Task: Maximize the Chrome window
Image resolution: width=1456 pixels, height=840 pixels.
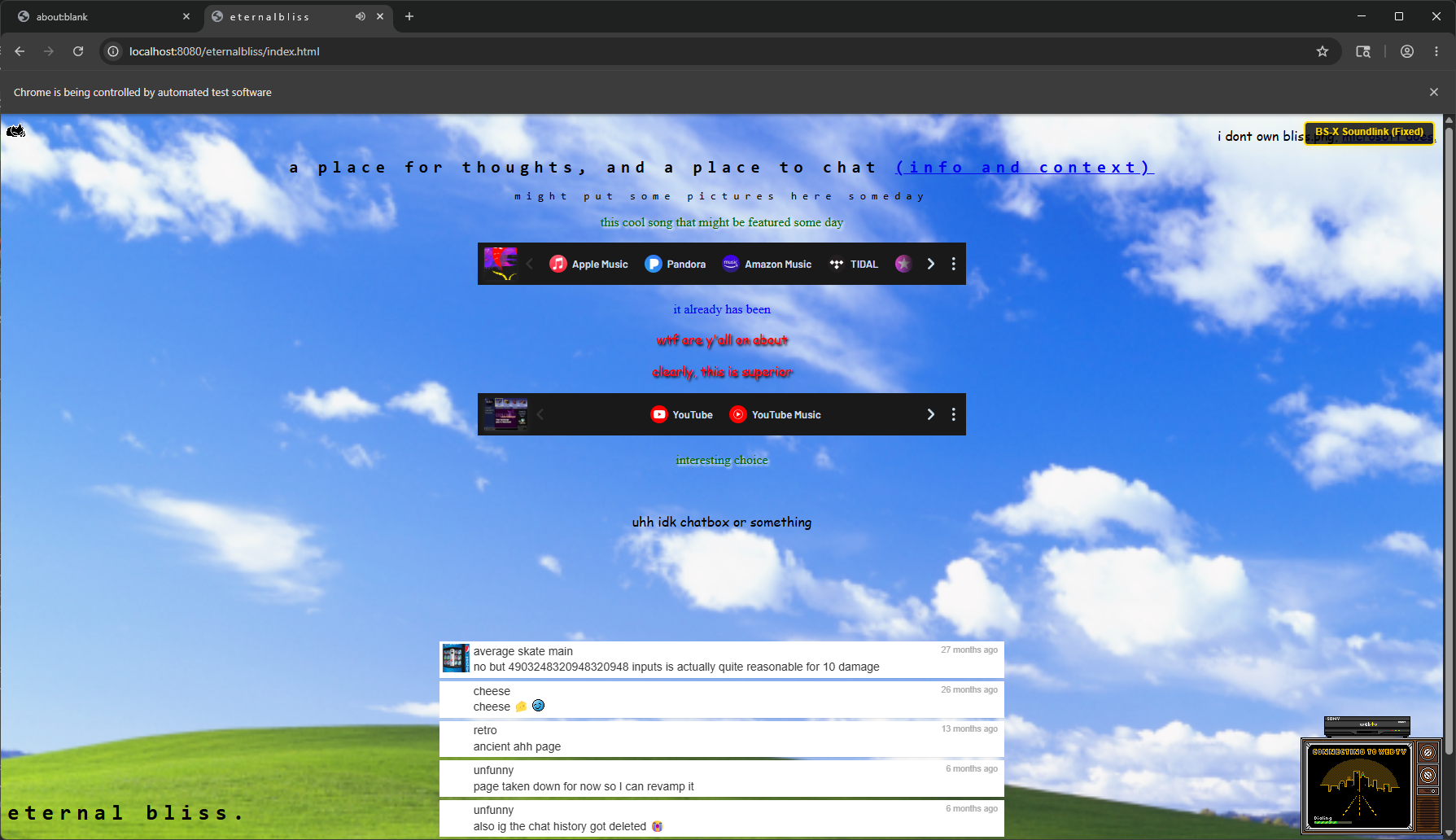Action: [1399, 16]
